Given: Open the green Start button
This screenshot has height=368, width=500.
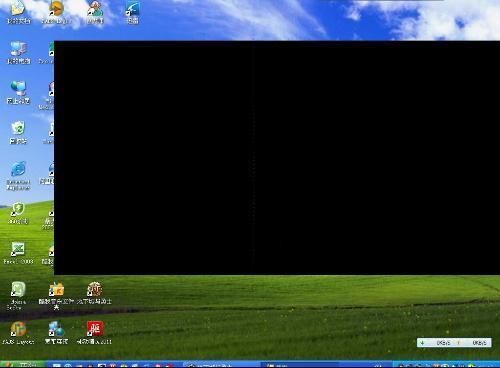Looking at the screenshot, I should click(x=22, y=365).
